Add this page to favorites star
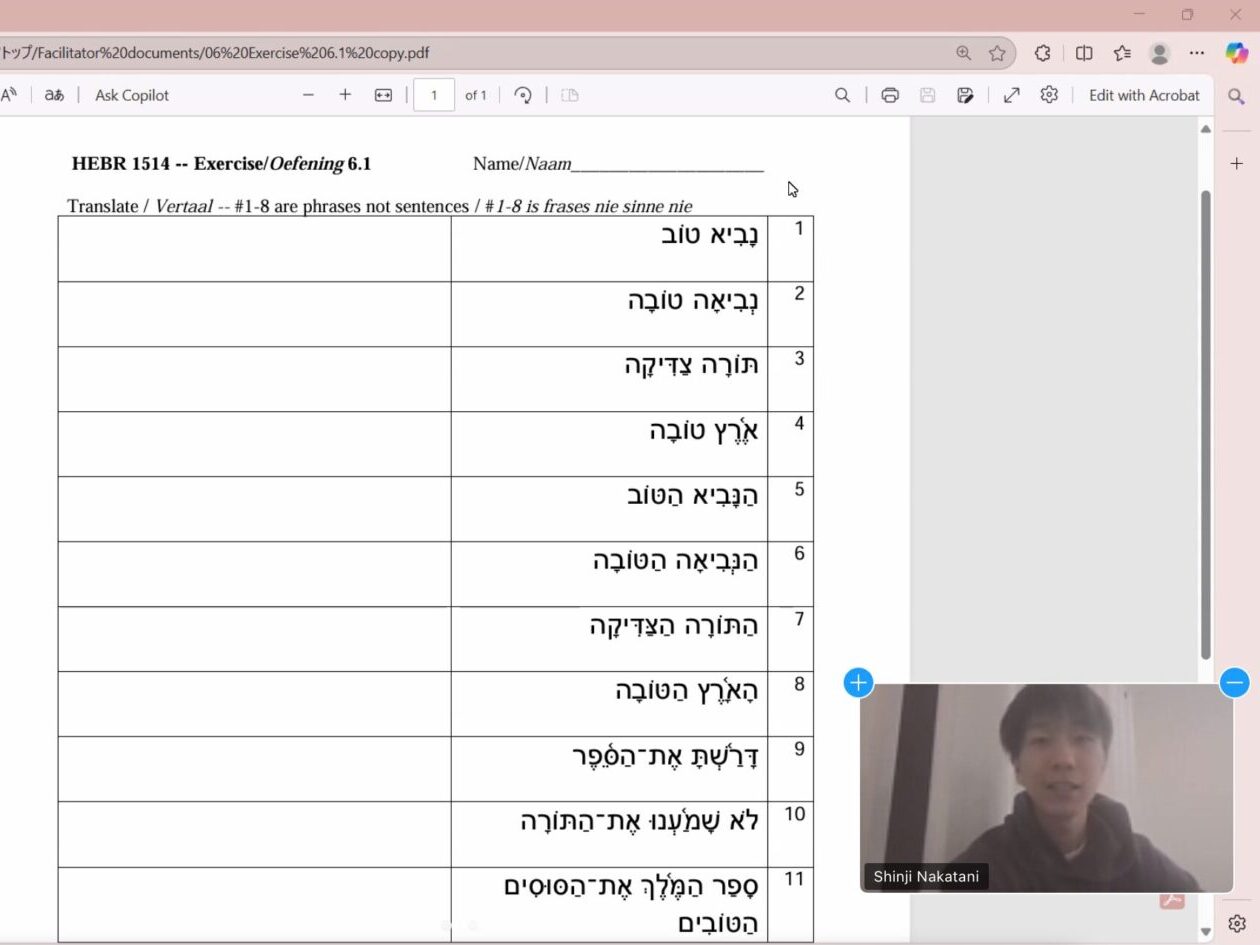This screenshot has width=1260, height=945. tap(997, 53)
